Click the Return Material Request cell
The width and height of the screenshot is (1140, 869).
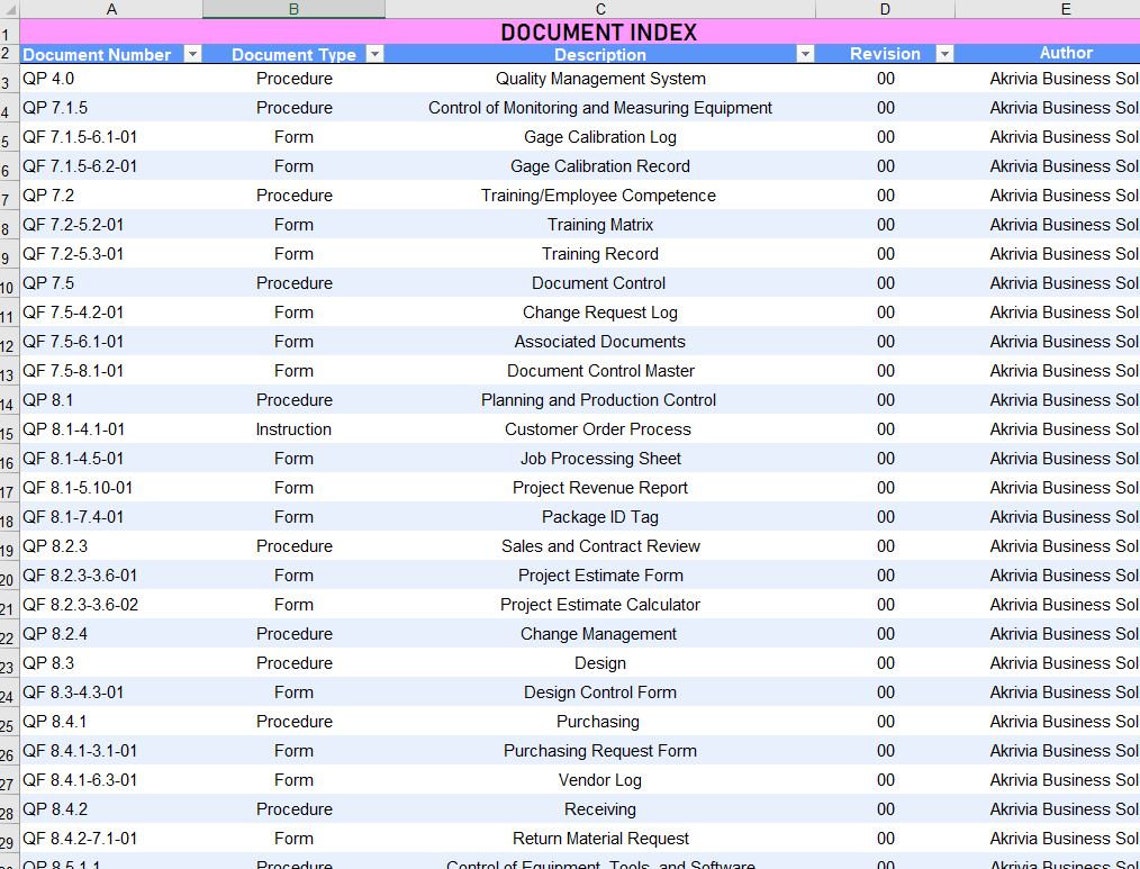599,838
